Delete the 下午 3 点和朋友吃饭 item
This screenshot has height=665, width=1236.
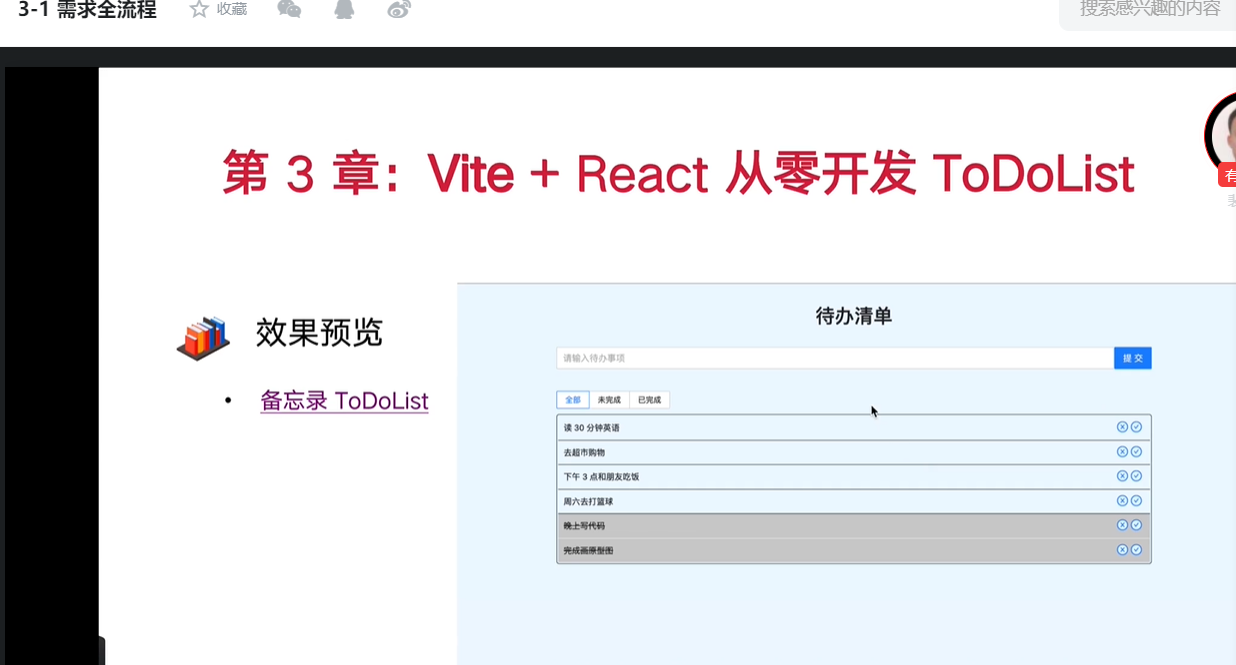point(1122,476)
